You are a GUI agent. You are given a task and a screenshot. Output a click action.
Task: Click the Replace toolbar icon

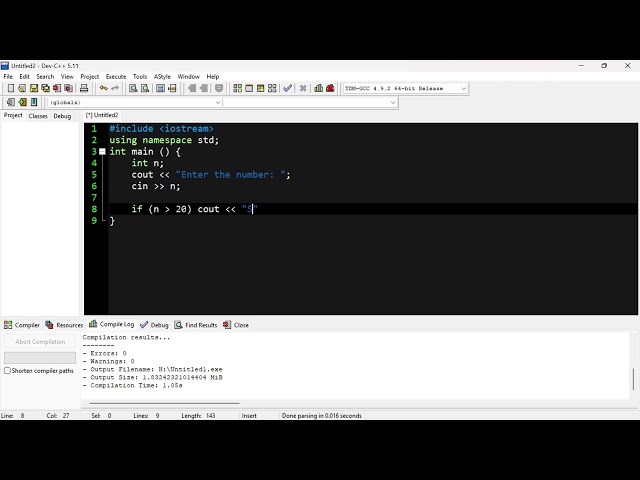pyautogui.click(x=145, y=88)
